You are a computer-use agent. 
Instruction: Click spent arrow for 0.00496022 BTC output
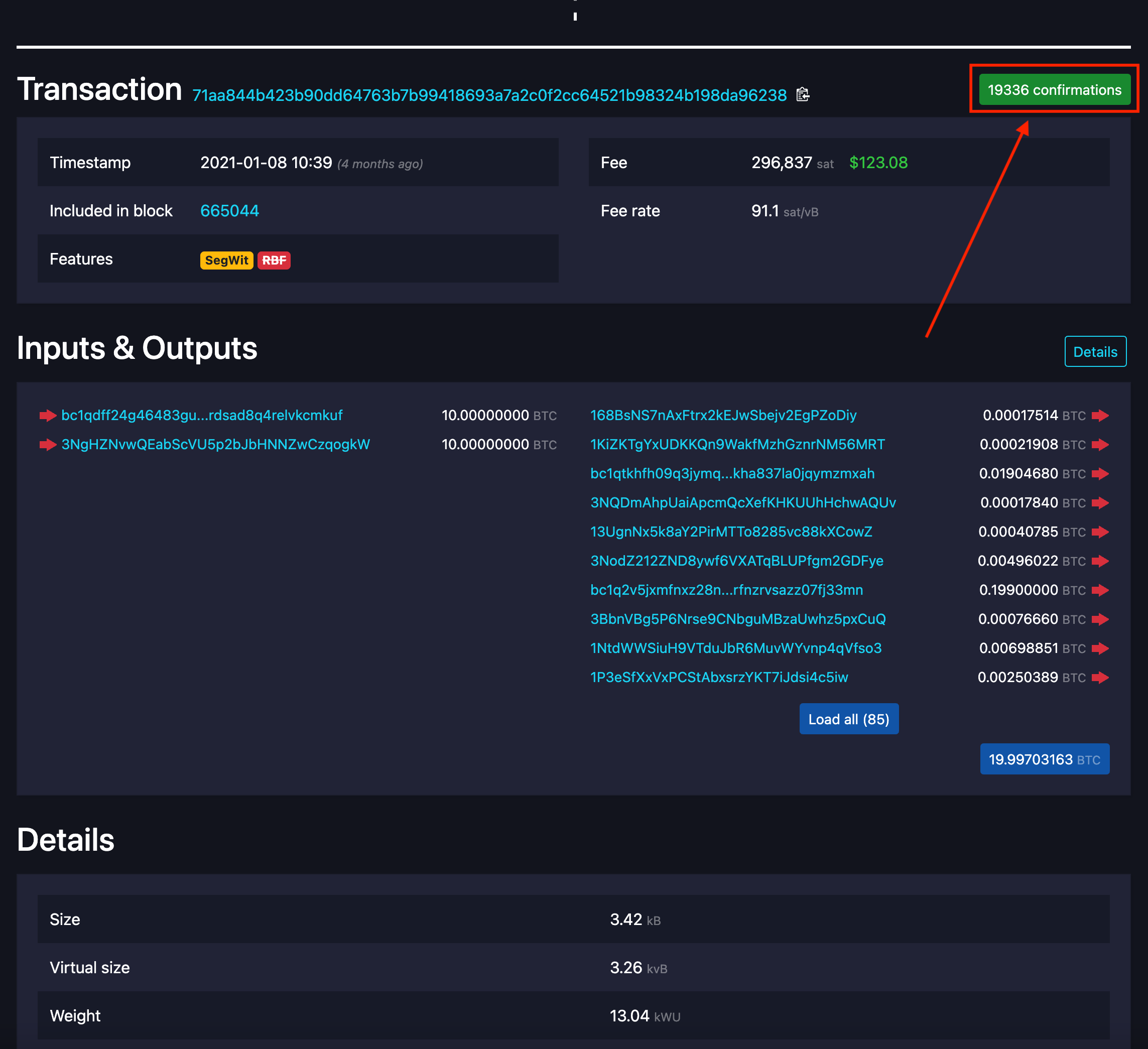point(1100,562)
